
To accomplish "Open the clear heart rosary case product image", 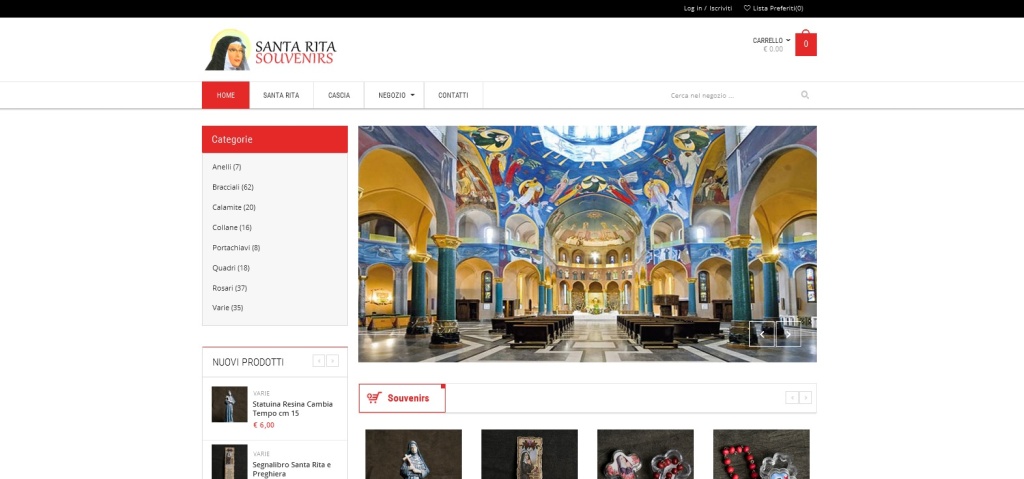I will (645, 454).
